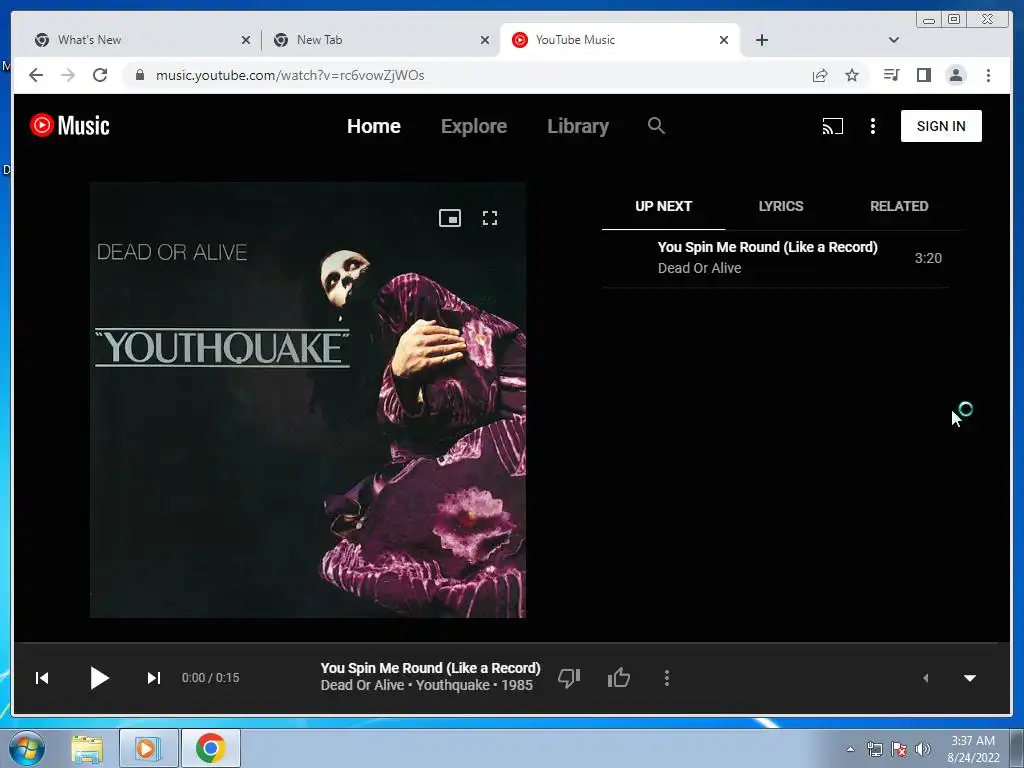Open the Library section
Screen dimensions: 1024x768
click(x=578, y=126)
